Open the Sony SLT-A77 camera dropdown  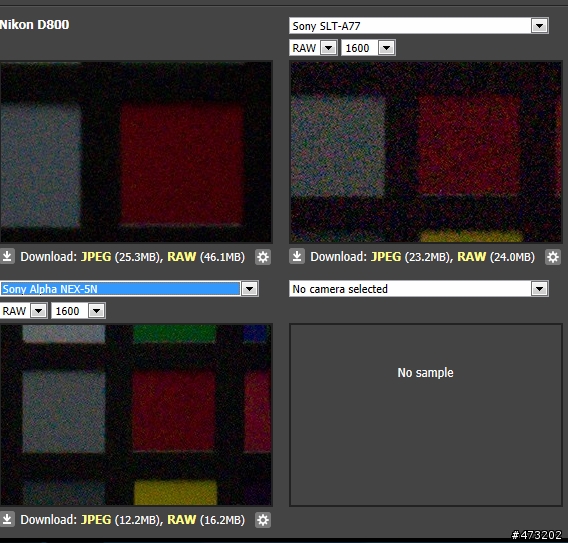tap(419, 26)
